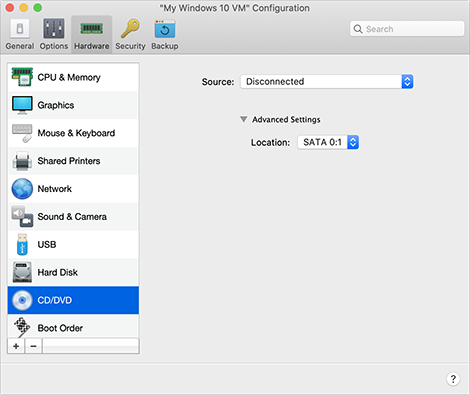Select Boot Order in the sidebar
Viewport: 470px width, 395px height.
coord(73,327)
